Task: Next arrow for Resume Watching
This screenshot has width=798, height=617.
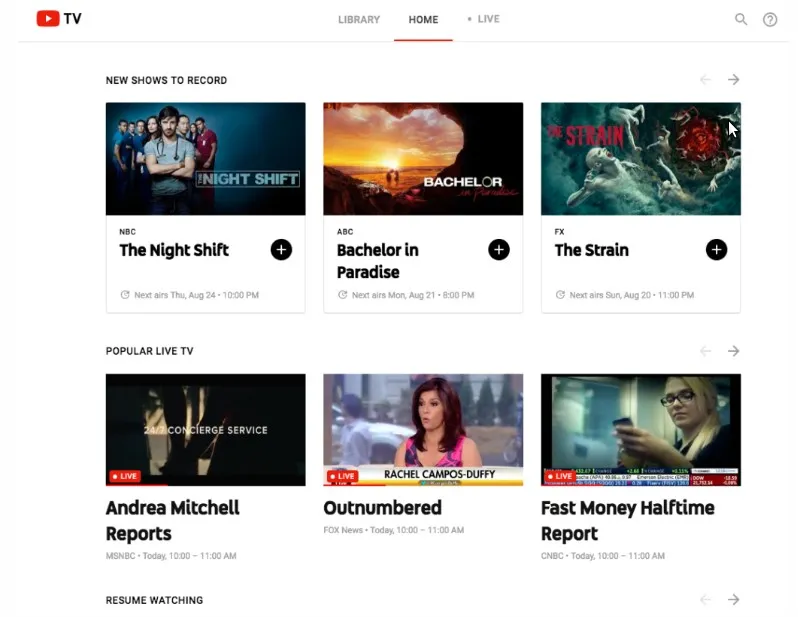Action: click(x=733, y=599)
